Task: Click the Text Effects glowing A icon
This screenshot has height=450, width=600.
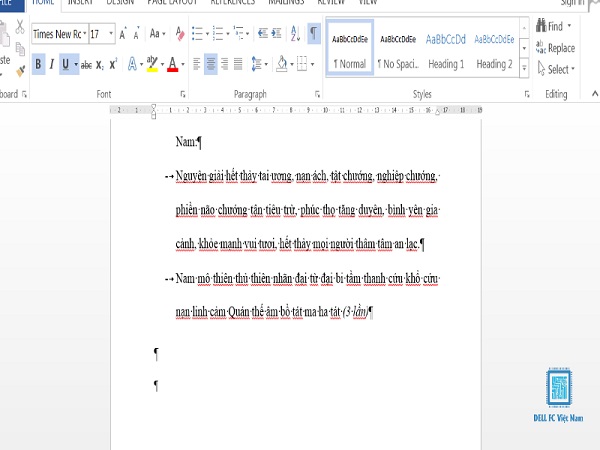Action: coord(132,64)
